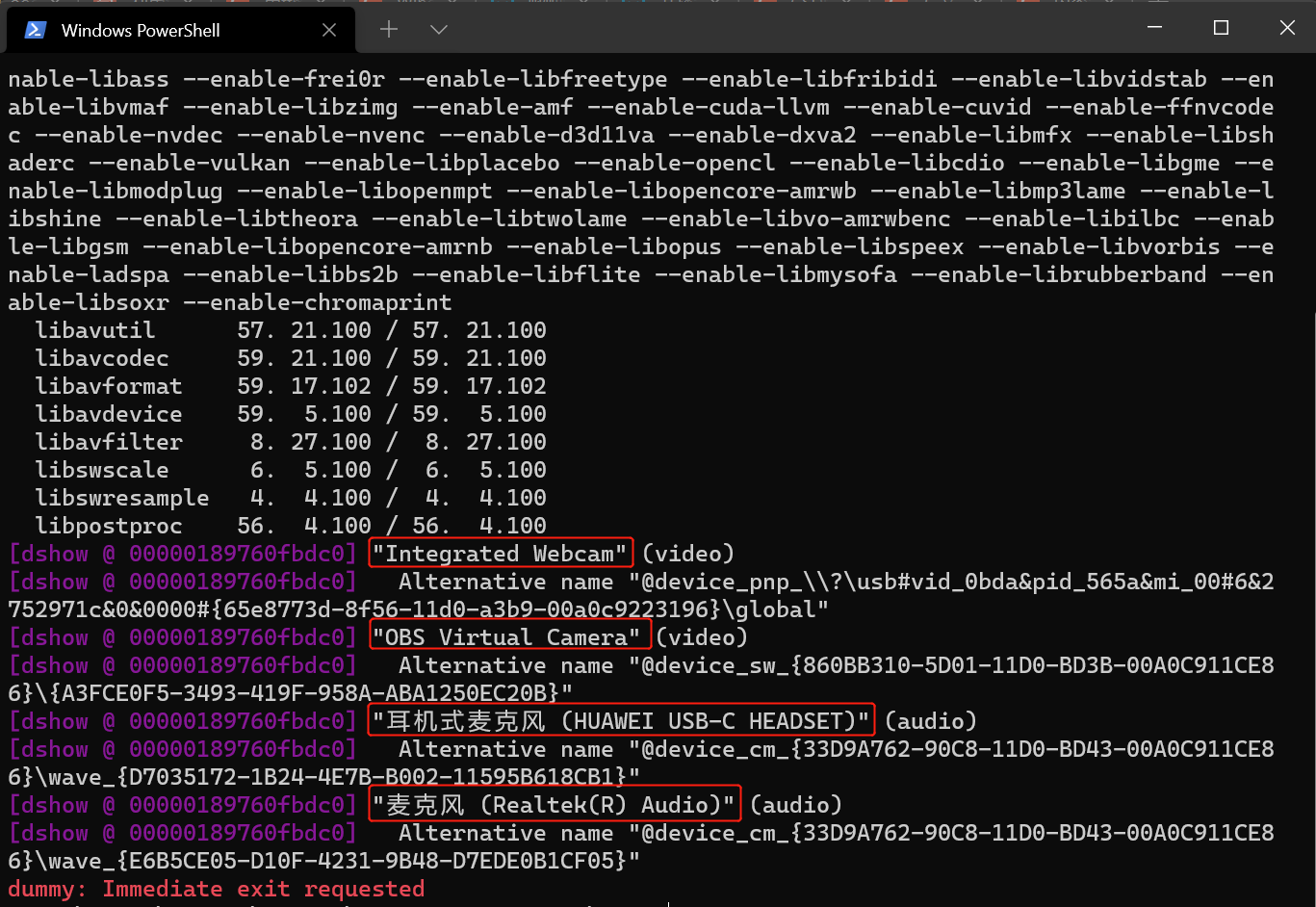The image size is (1316, 907).
Task: Click the --enable-chromaprint flag text
Action: pos(318,302)
